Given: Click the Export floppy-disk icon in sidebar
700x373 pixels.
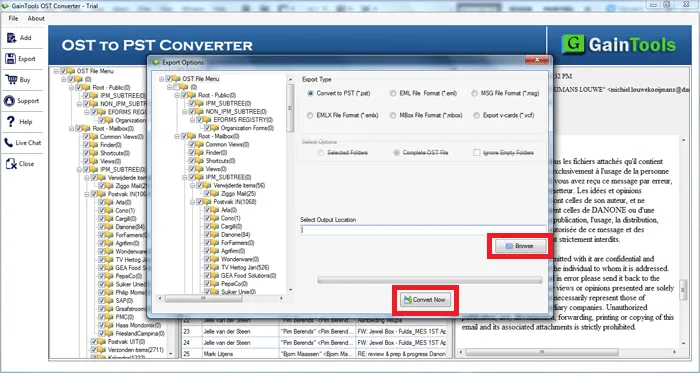Looking at the screenshot, I should pos(11,58).
